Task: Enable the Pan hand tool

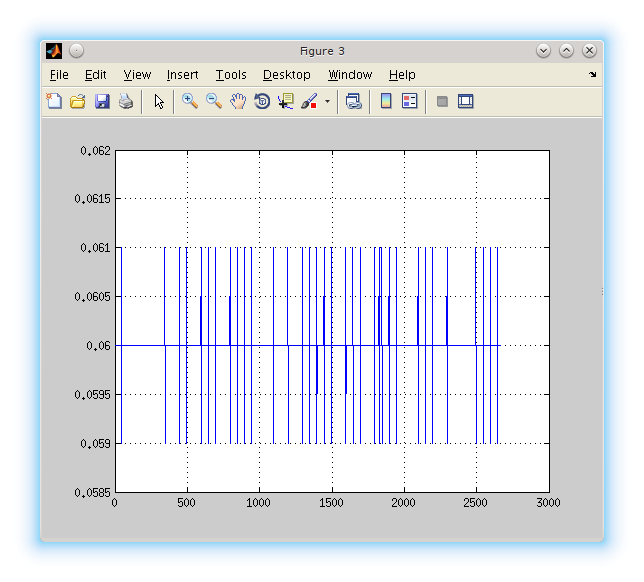Action: [x=238, y=101]
